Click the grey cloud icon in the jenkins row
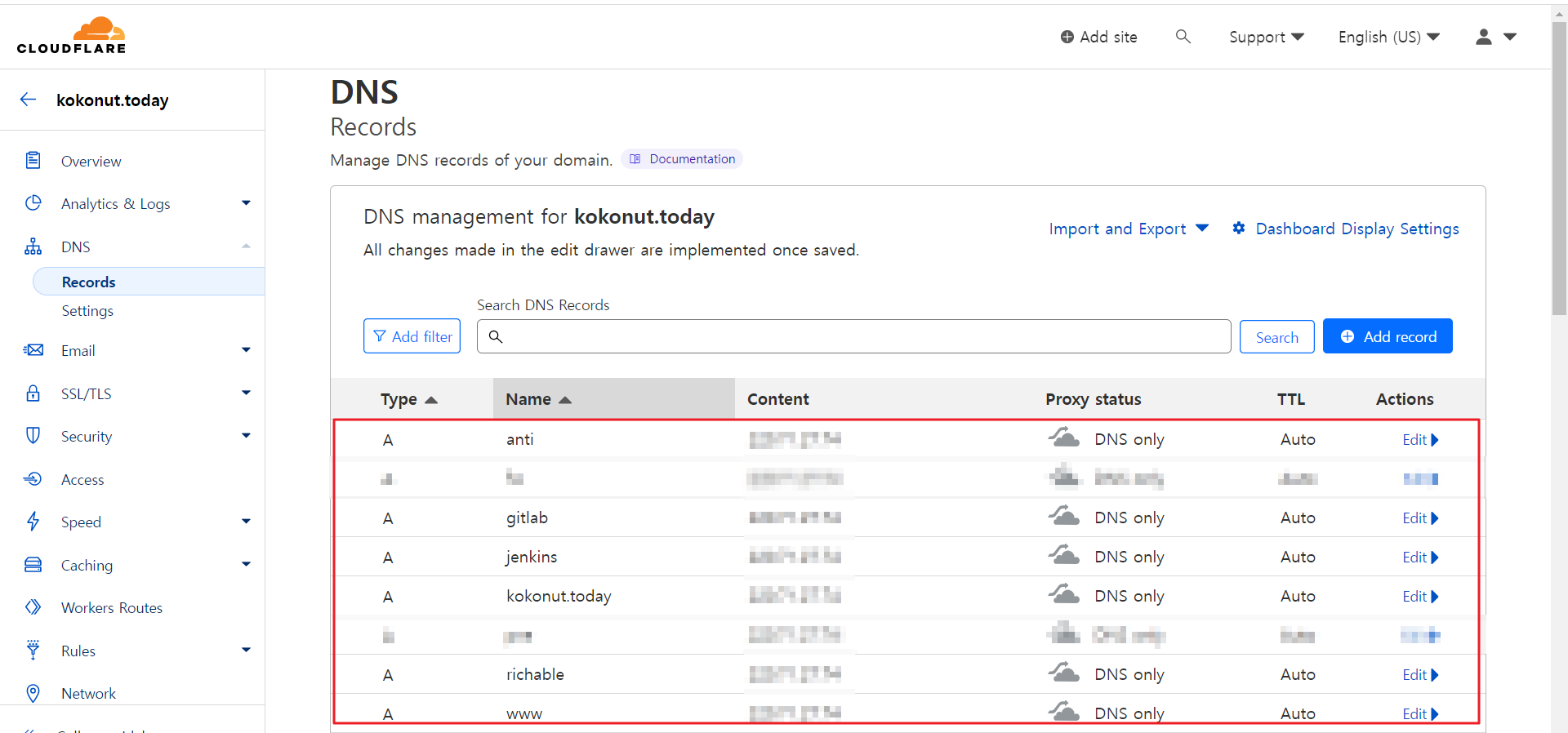Image resolution: width=1568 pixels, height=733 pixels. pos(1064,555)
